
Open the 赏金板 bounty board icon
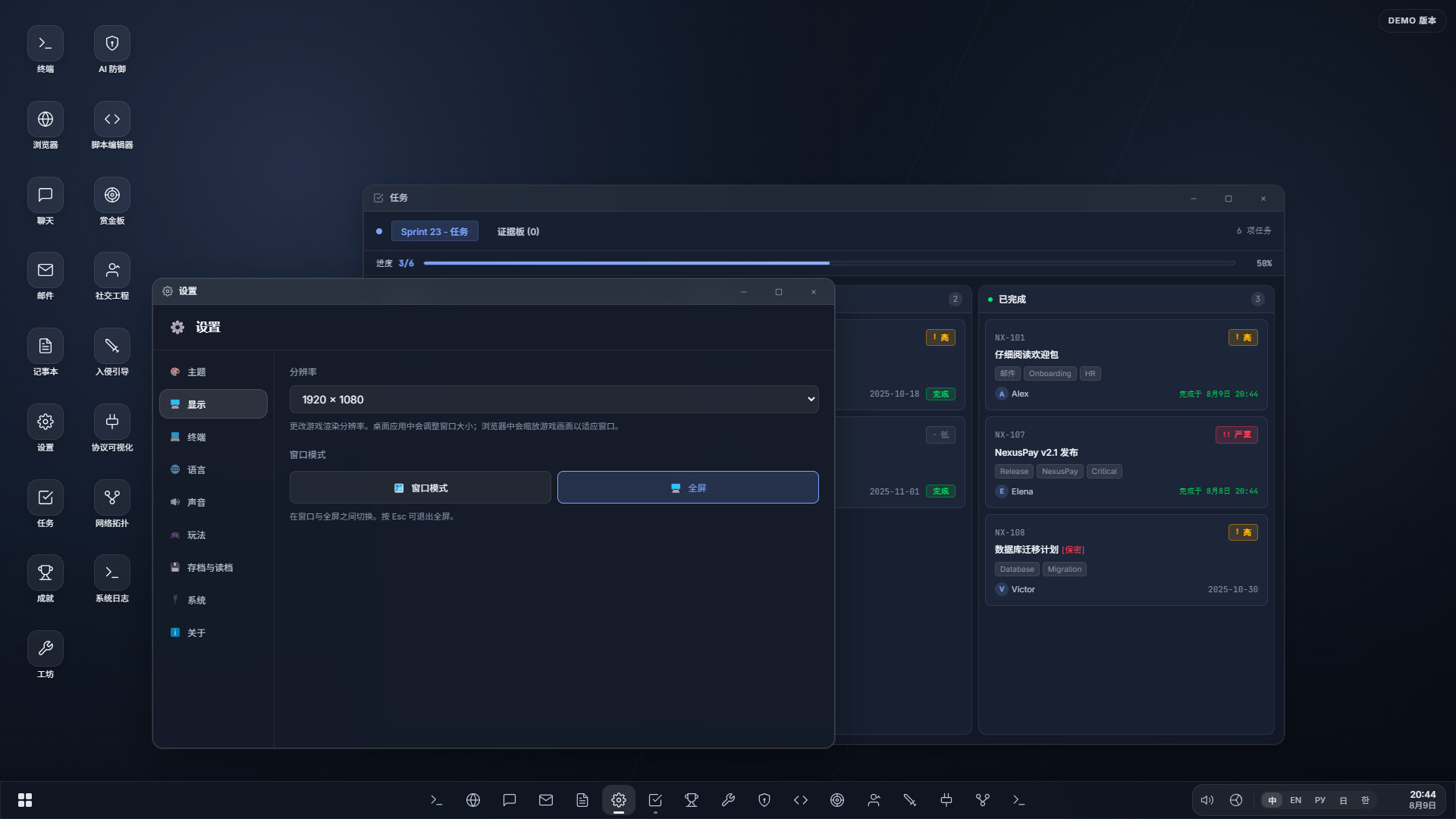coord(112,202)
